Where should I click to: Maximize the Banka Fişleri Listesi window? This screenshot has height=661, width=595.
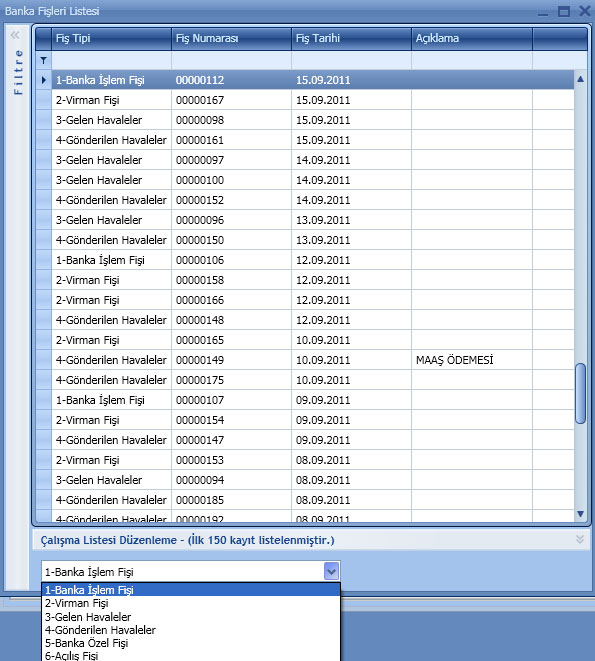564,11
